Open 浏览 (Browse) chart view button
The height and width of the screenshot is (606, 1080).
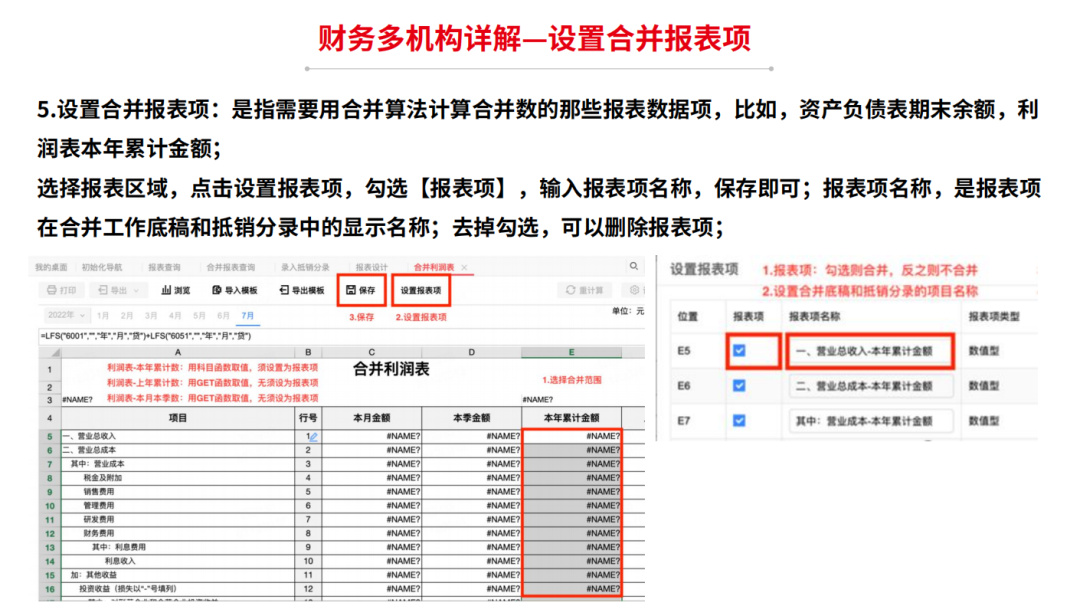pyautogui.click(x=175, y=290)
